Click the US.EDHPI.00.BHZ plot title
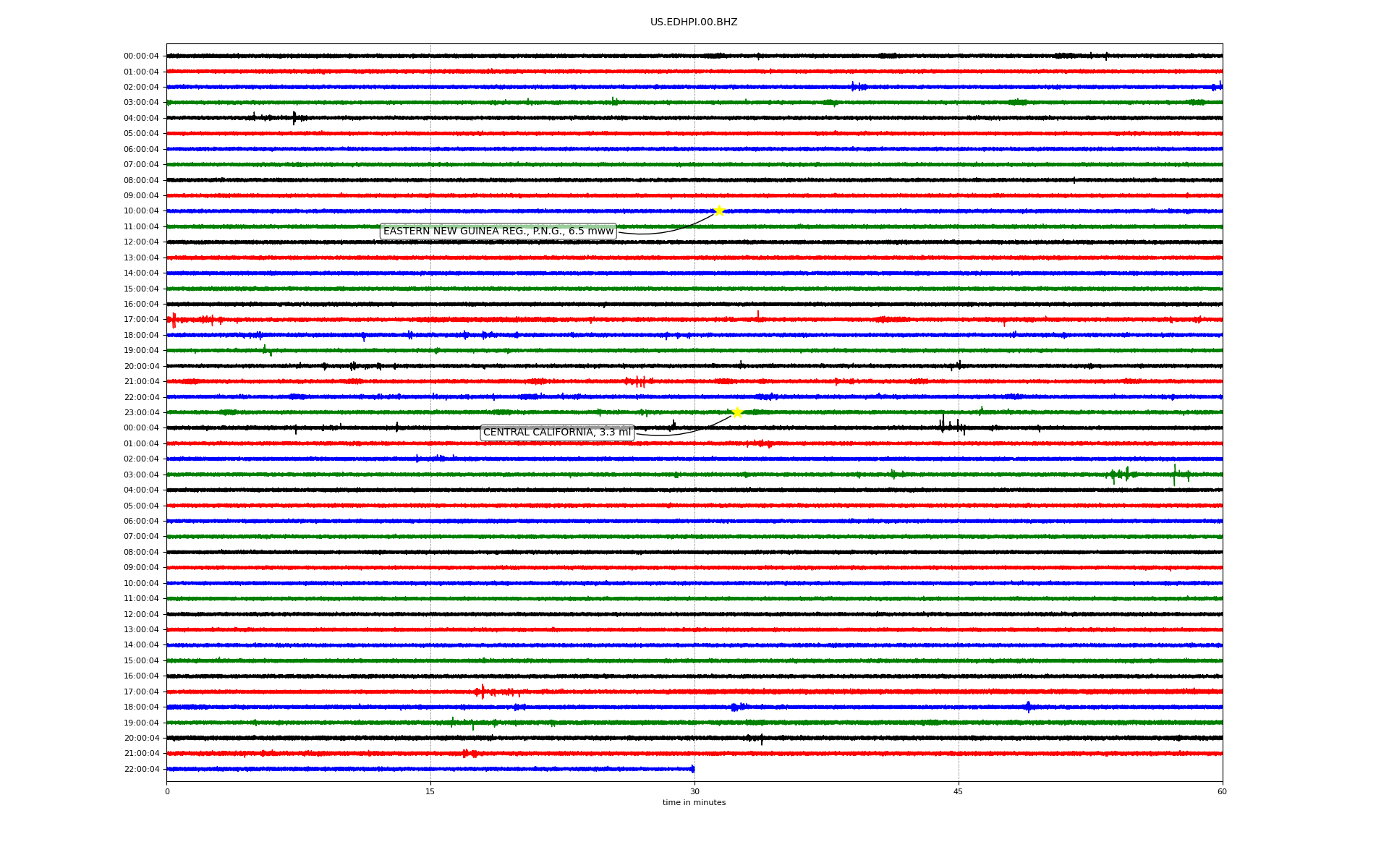Viewport: 1389px width, 868px height. tap(694, 22)
